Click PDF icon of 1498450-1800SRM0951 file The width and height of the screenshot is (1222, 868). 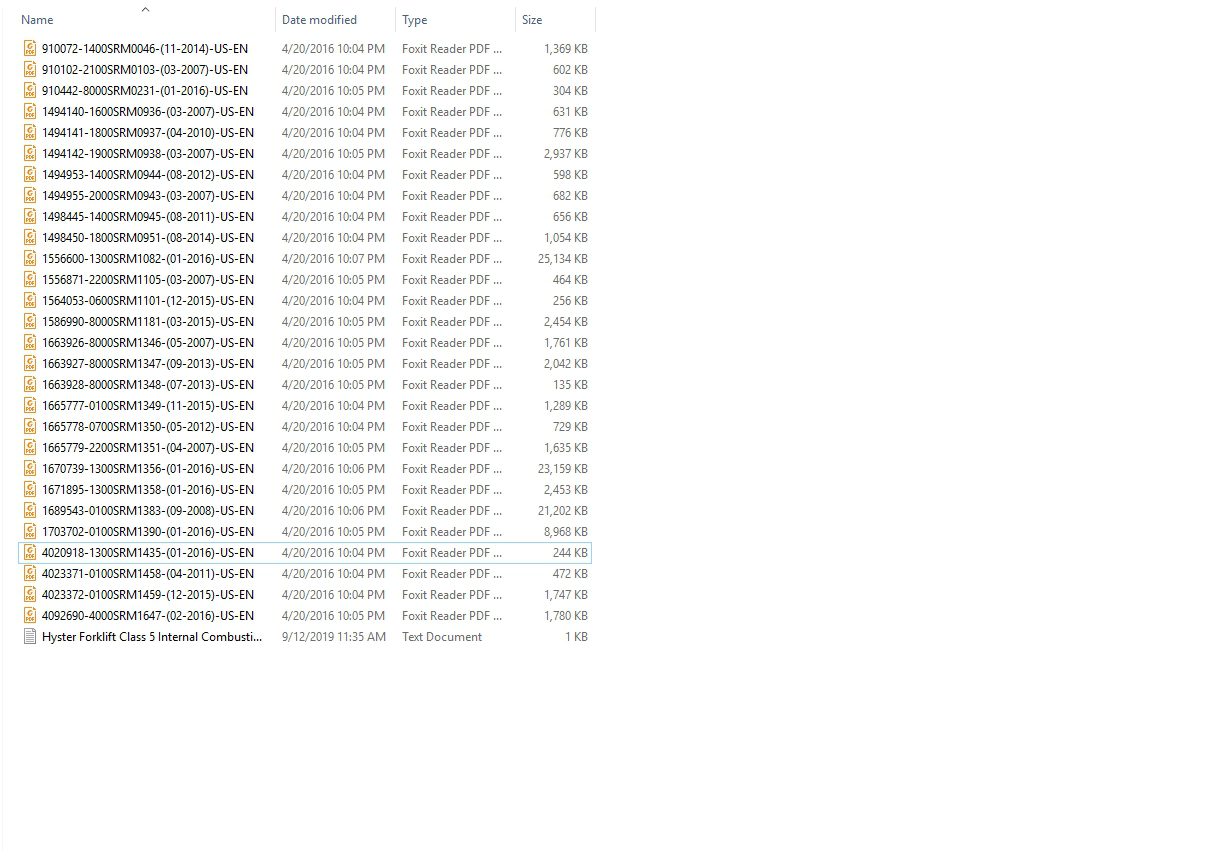point(30,237)
